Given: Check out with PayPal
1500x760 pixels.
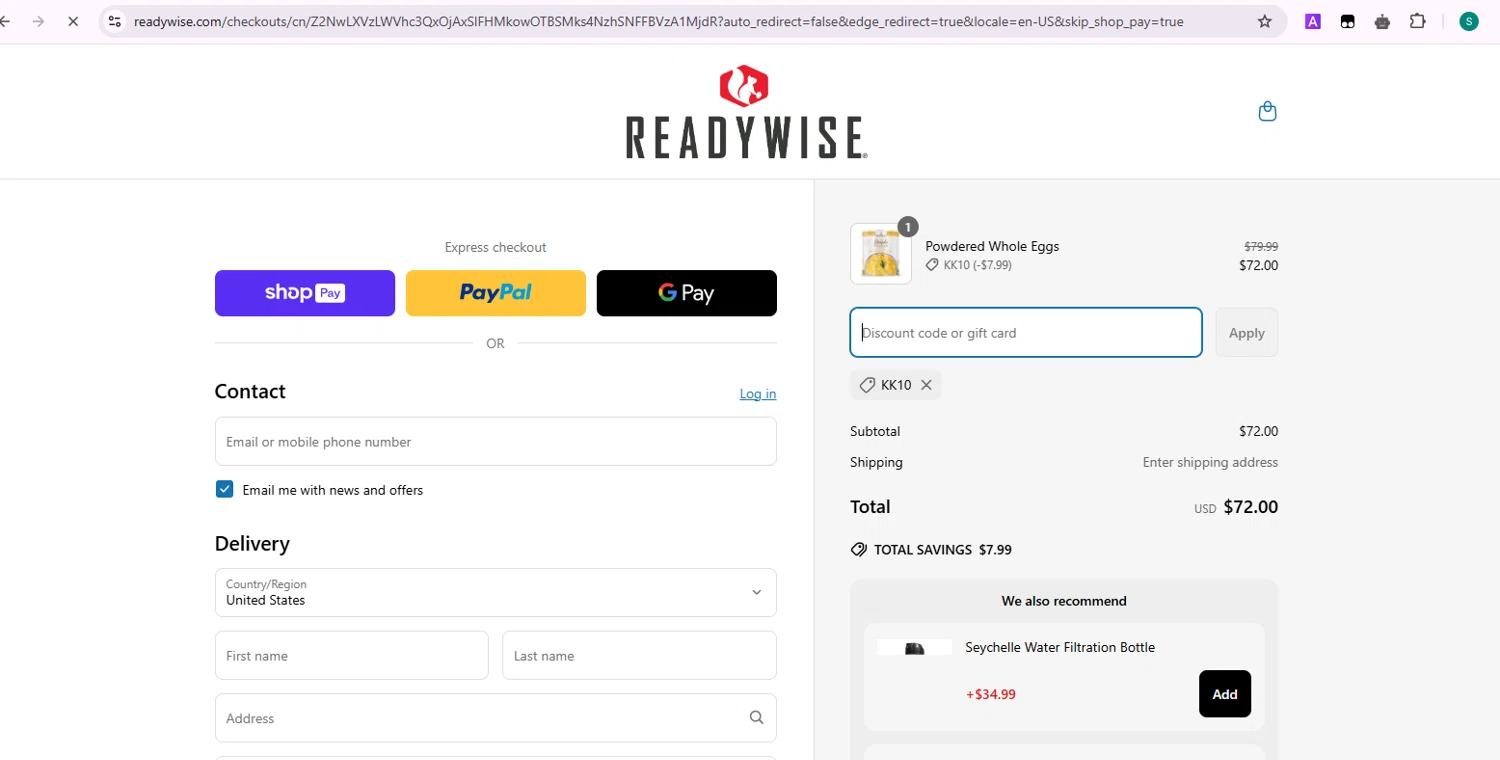Looking at the screenshot, I should (495, 293).
